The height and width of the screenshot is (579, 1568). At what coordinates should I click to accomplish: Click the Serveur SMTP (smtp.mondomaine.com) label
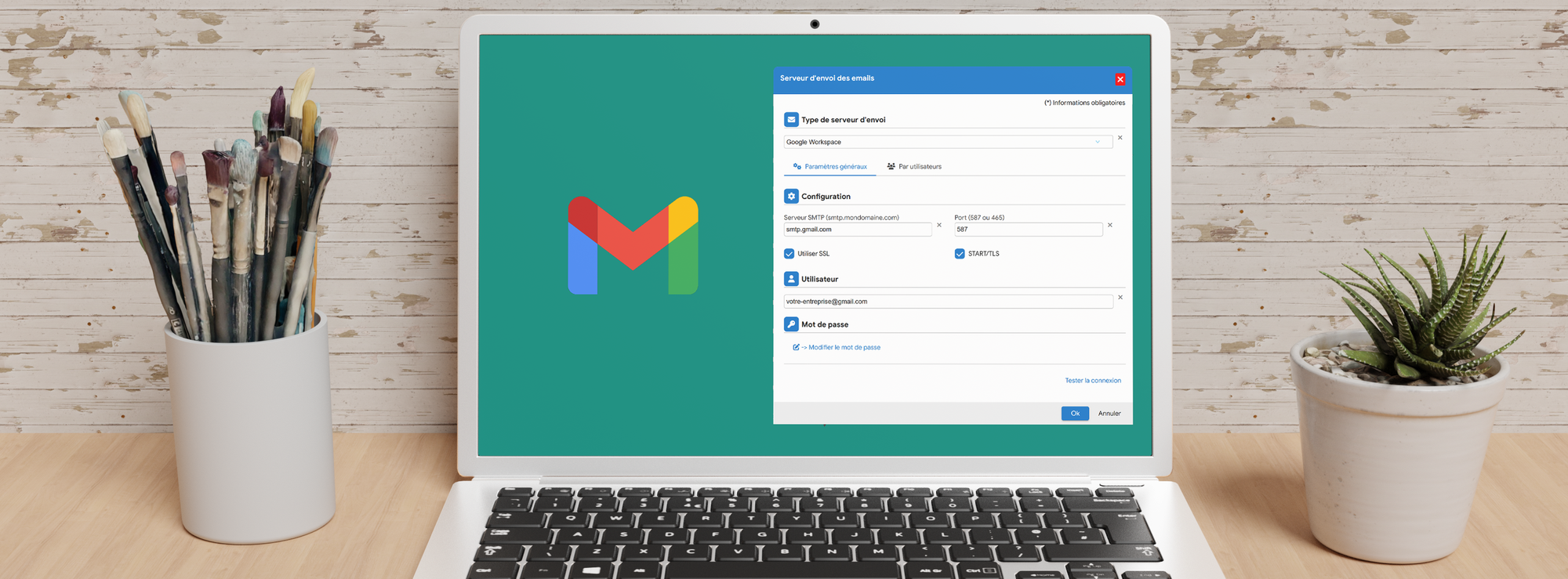coord(841,218)
